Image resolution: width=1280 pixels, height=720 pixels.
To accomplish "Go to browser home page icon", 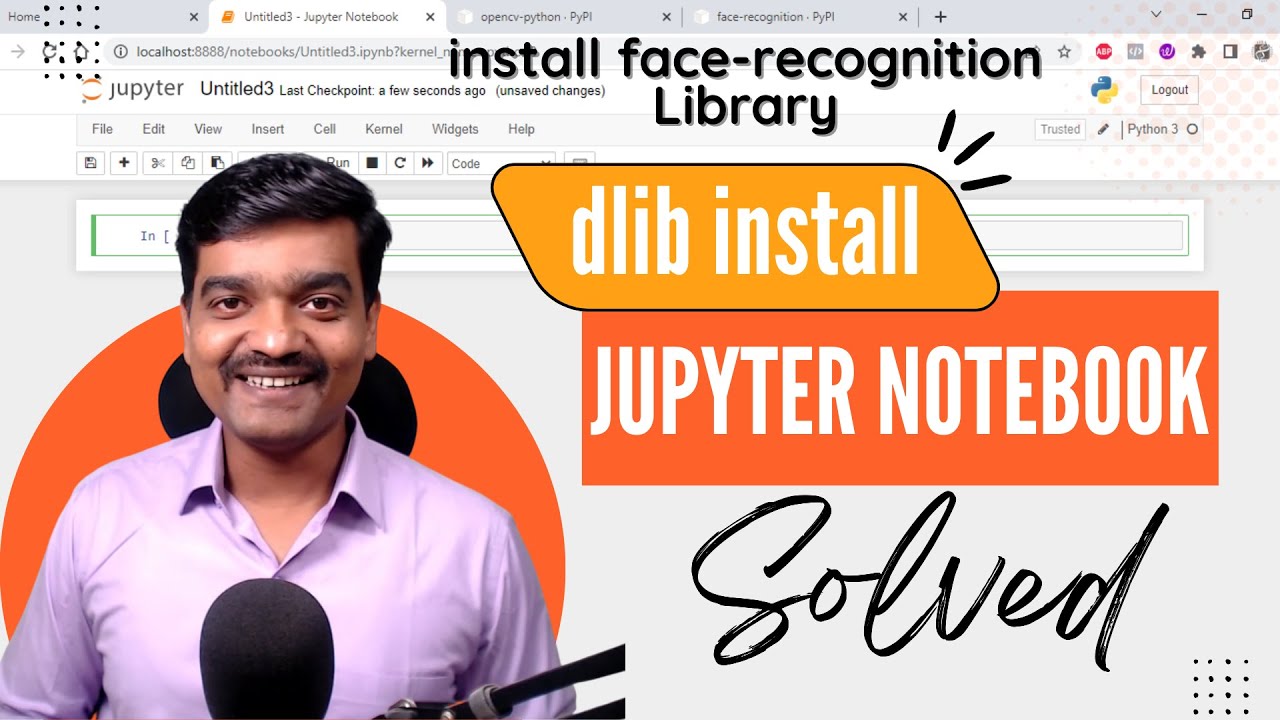I will click(x=81, y=51).
